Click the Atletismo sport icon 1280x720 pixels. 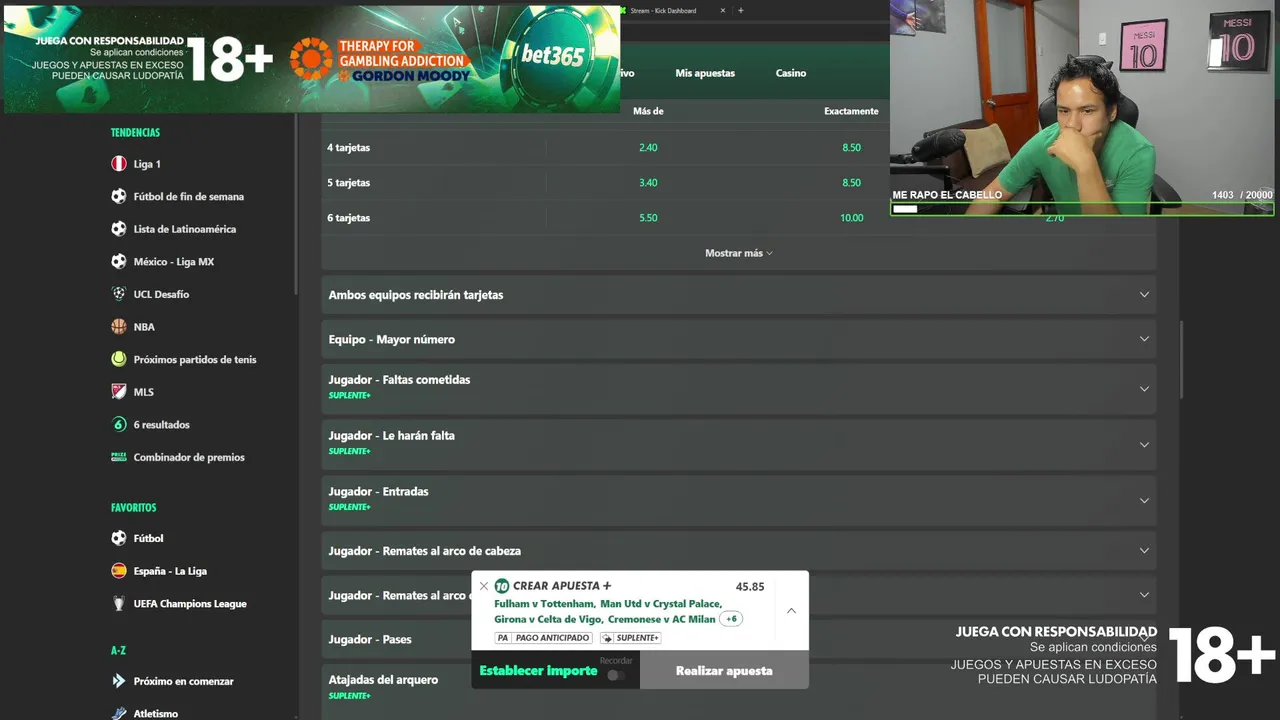[119, 713]
